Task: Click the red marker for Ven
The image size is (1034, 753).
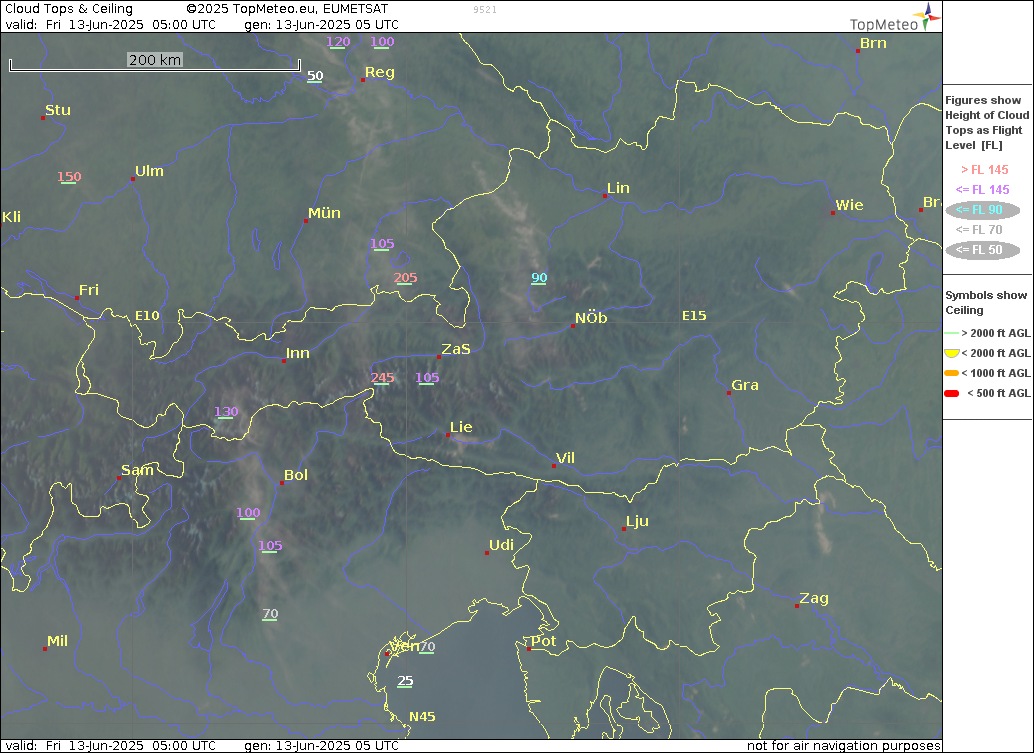Action: click(x=388, y=653)
